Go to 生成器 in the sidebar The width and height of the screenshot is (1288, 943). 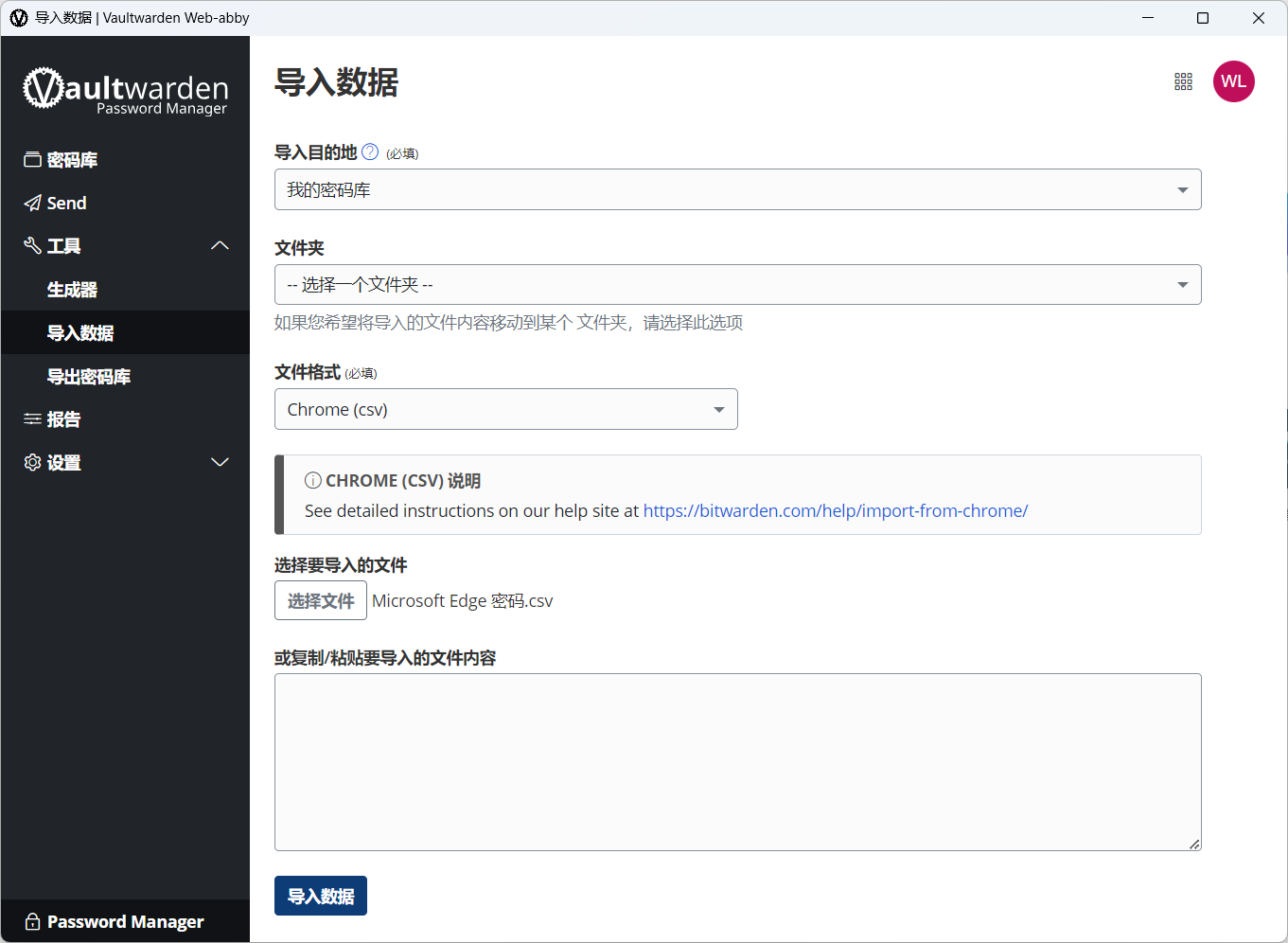point(73,290)
